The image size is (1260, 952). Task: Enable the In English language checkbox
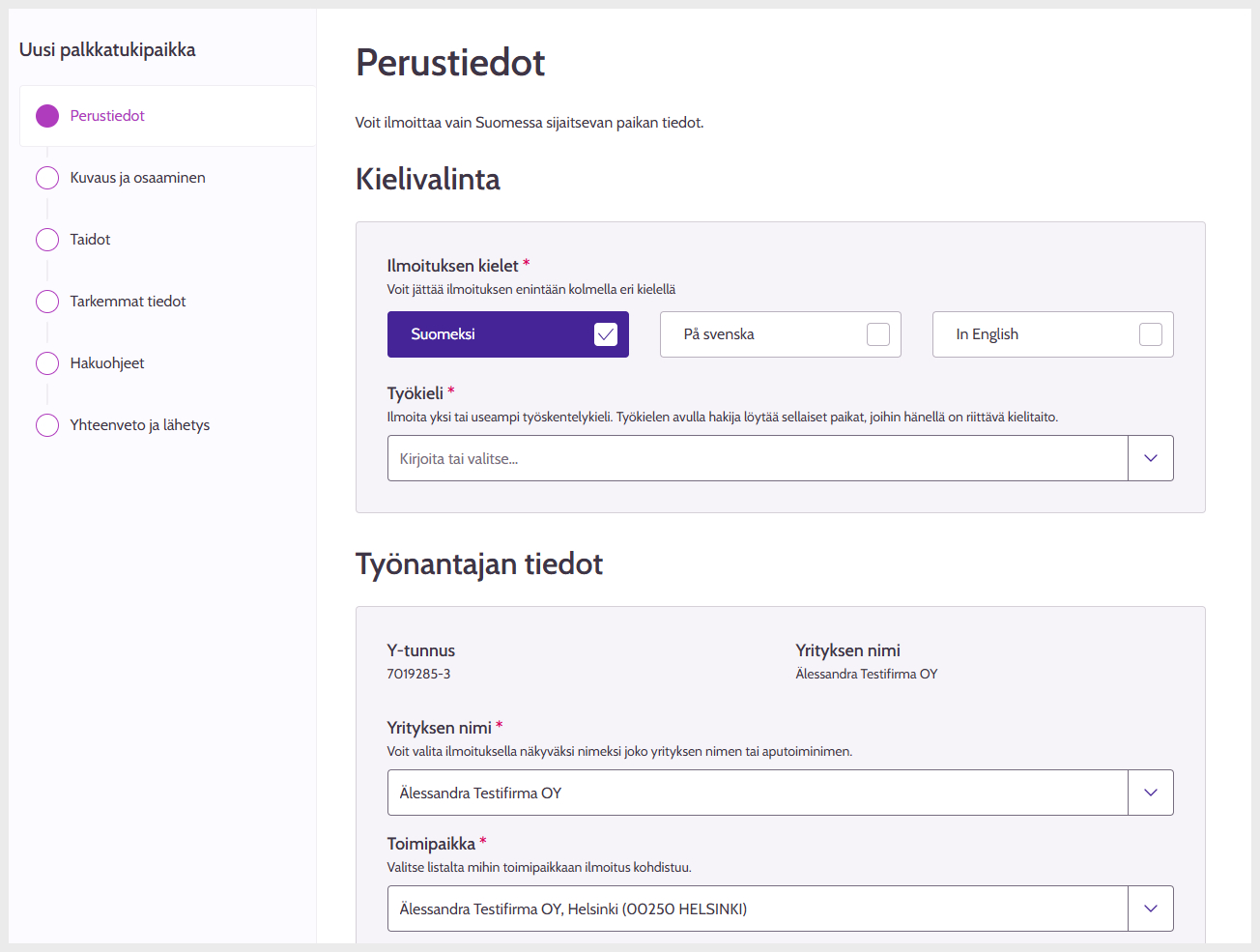tap(1151, 334)
